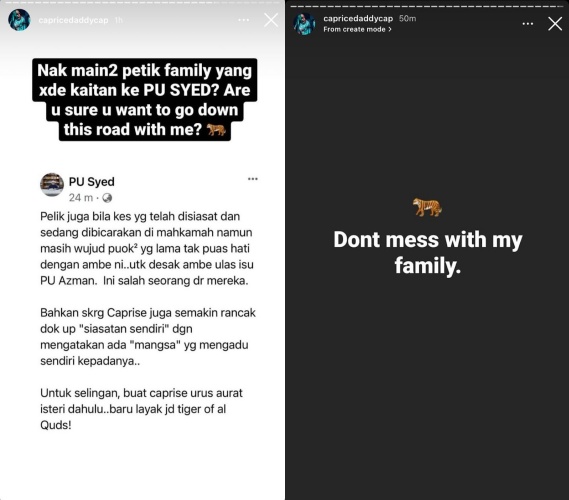Open capricedaddycap username on left story
The image size is (569, 500).
(x=73, y=20)
